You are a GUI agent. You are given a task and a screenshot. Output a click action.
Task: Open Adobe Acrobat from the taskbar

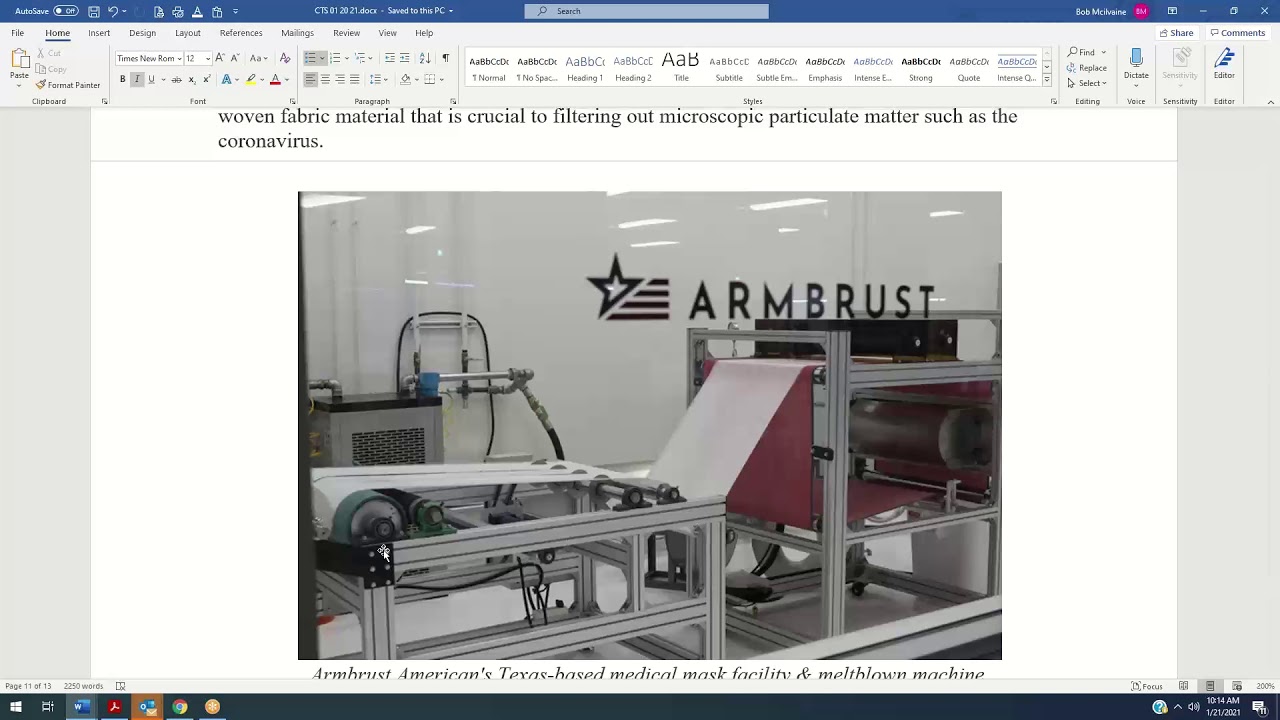[114, 707]
